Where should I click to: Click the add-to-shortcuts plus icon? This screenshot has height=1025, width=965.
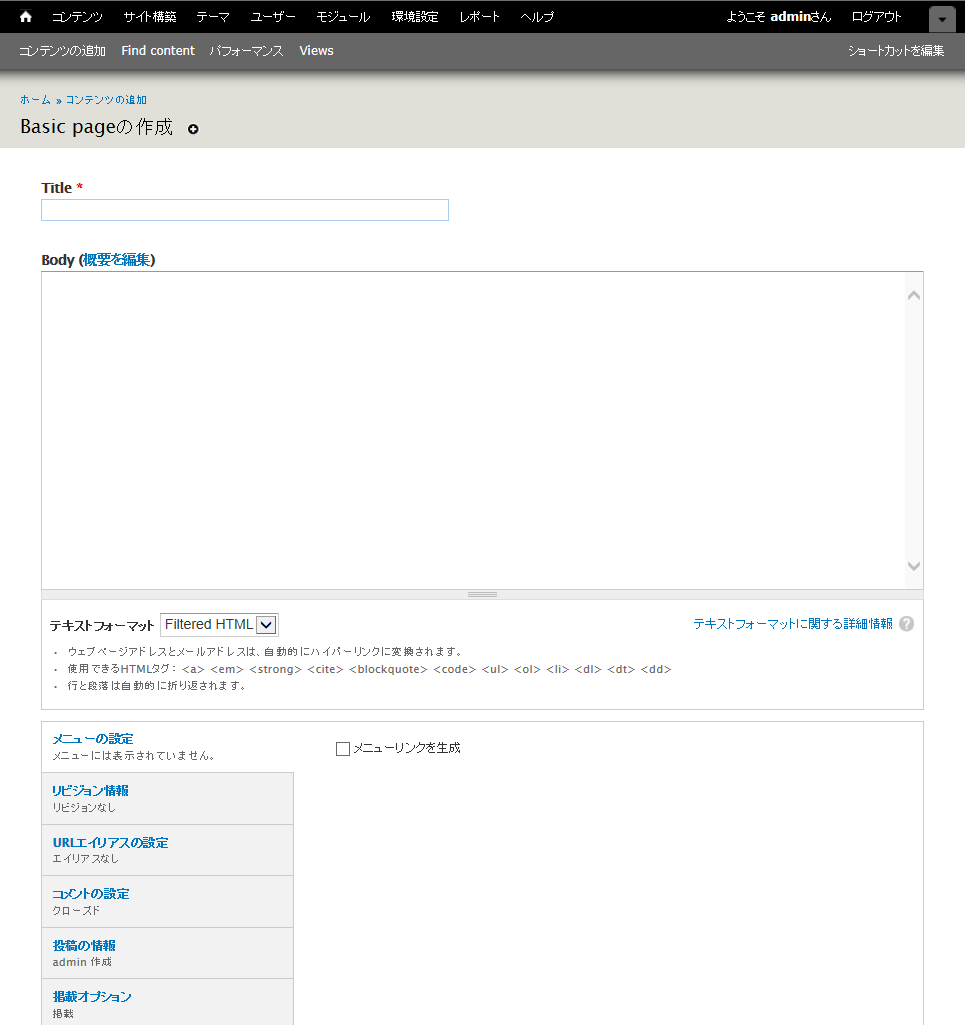pyautogui.click(x=193, y=129)
